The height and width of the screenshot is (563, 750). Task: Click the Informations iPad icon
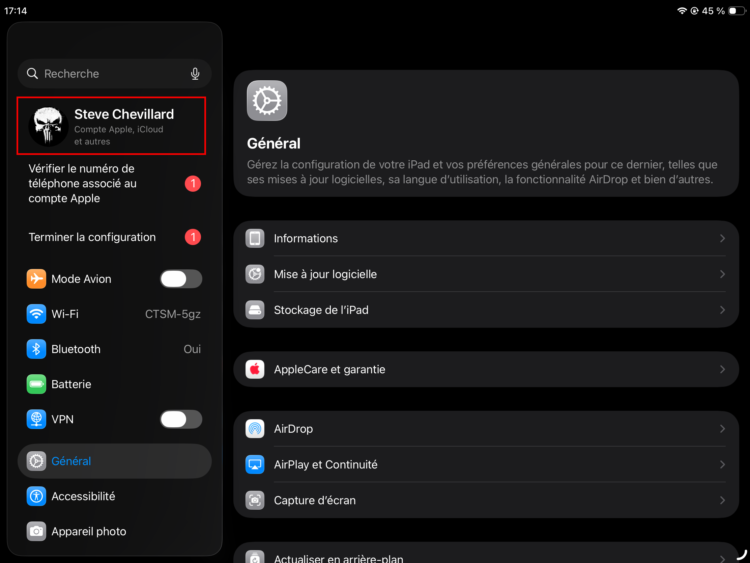click(x=255, y=238)
